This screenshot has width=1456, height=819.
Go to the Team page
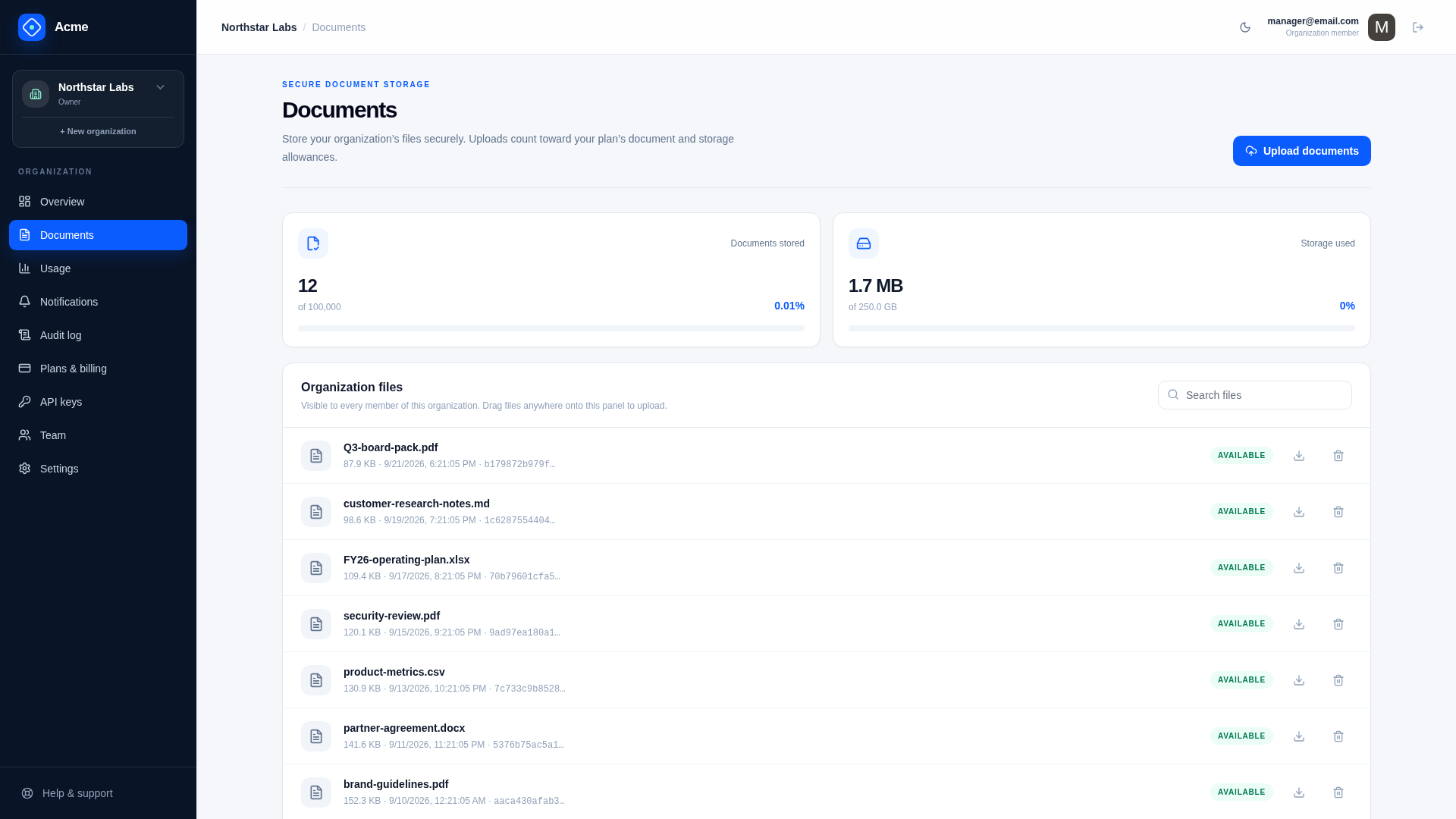[x=98, y=435]
